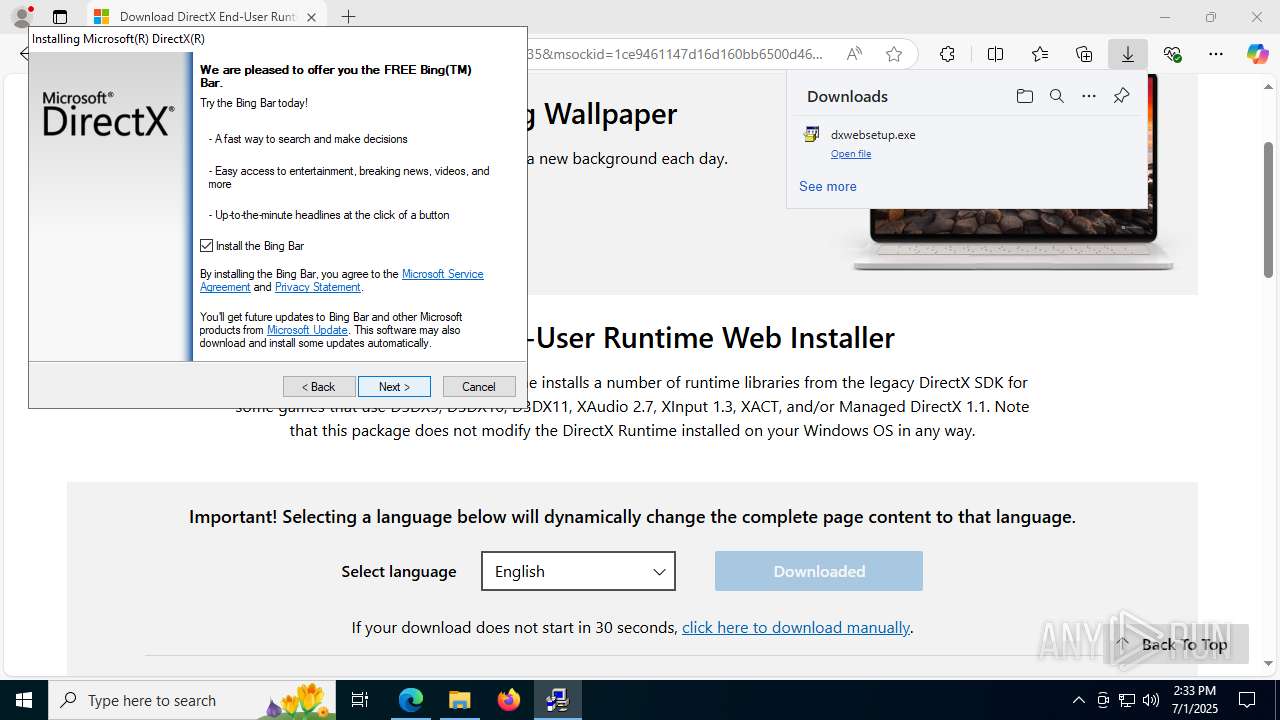
Task: Open Firefox from the taskbar
Action: 509,700
